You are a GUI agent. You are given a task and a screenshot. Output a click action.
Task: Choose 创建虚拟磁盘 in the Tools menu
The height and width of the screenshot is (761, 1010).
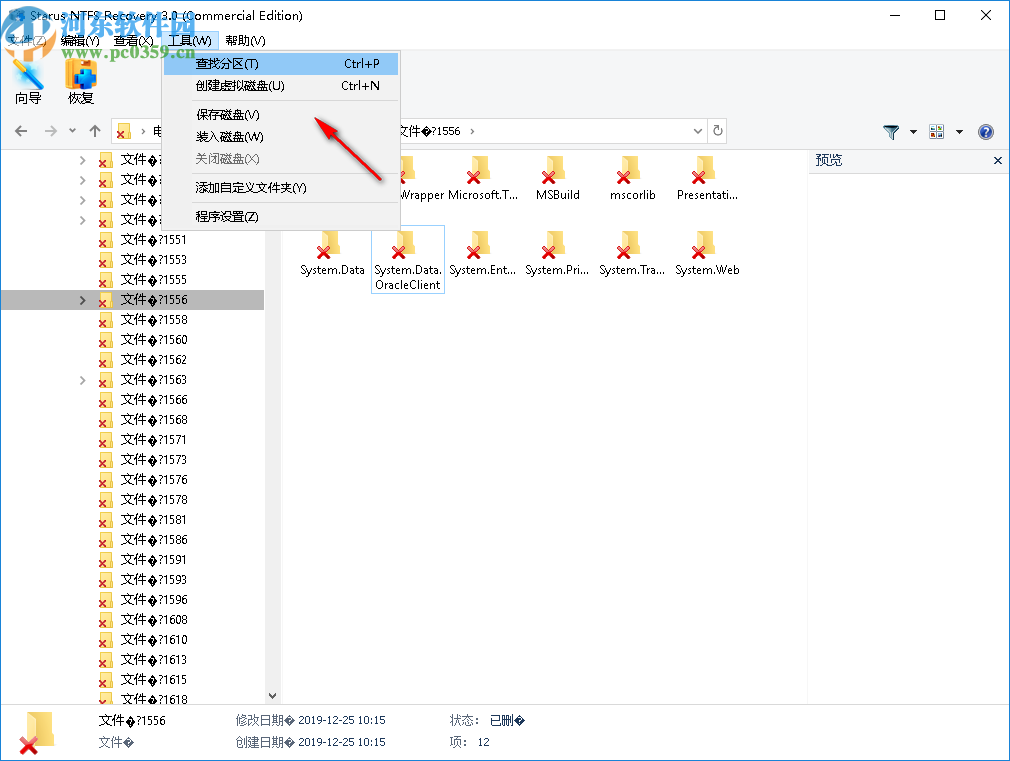click(237, 88)
